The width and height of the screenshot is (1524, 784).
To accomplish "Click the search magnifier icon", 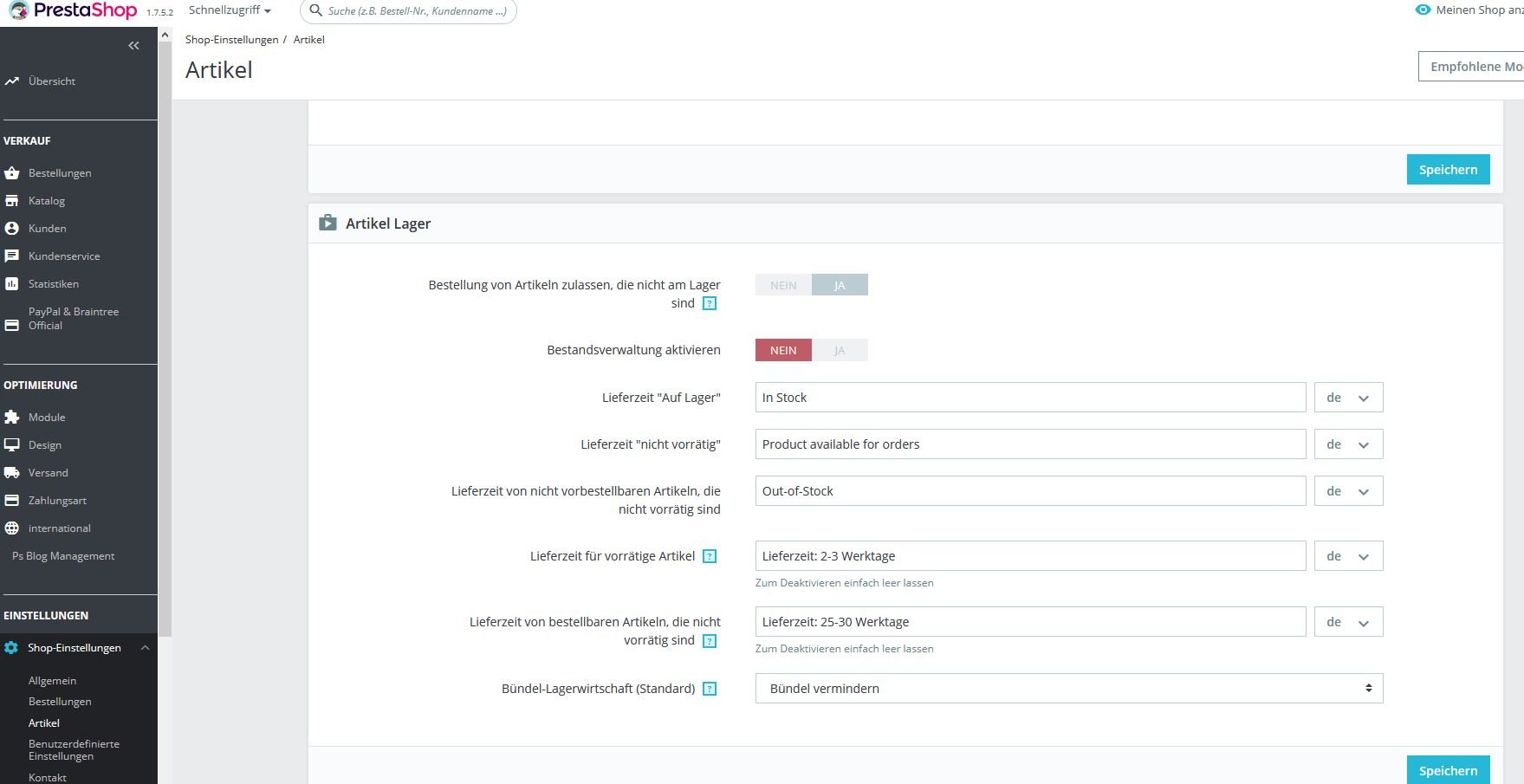I will click(x=316, y=10).
